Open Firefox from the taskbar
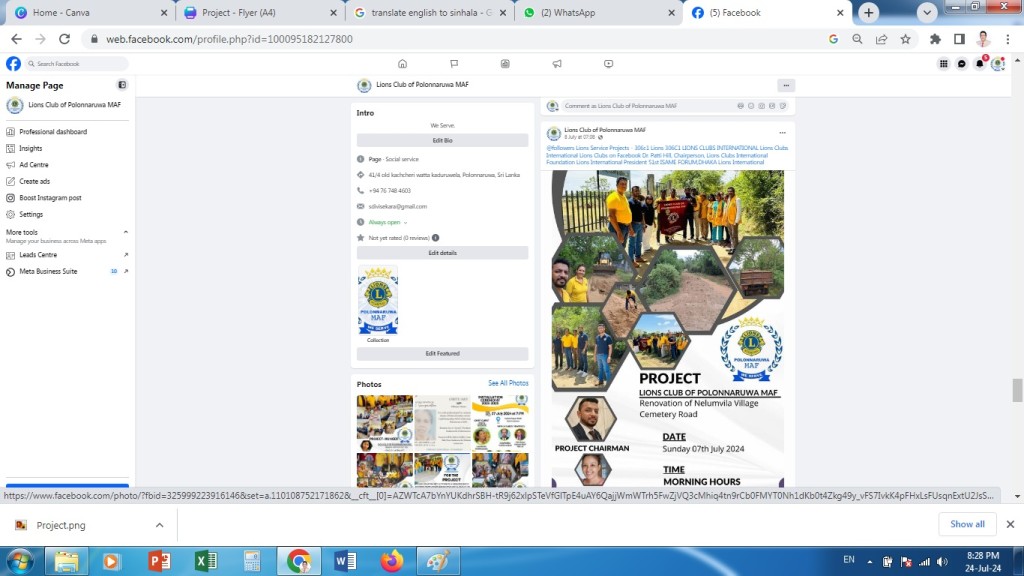Viewport: 1024px width, 576px height. [392, 561]
